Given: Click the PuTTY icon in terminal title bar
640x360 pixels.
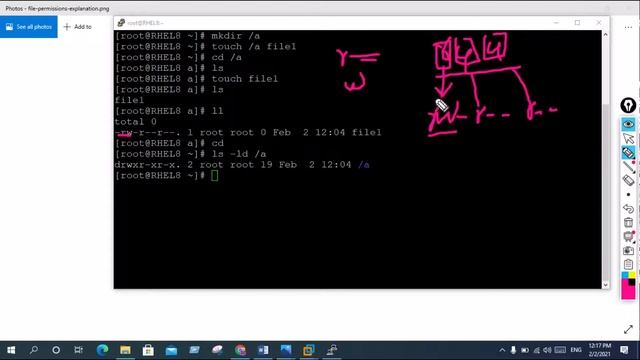Looking at the screenshot, I should pos(121,23).
